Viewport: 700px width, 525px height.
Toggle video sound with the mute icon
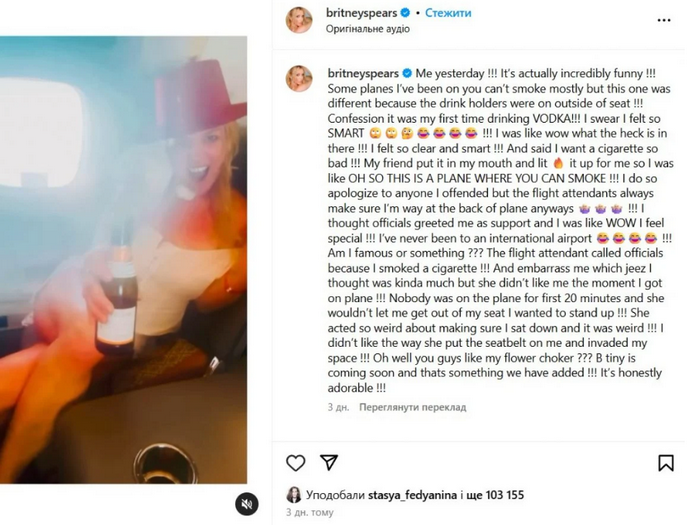[x=247, y=504]
